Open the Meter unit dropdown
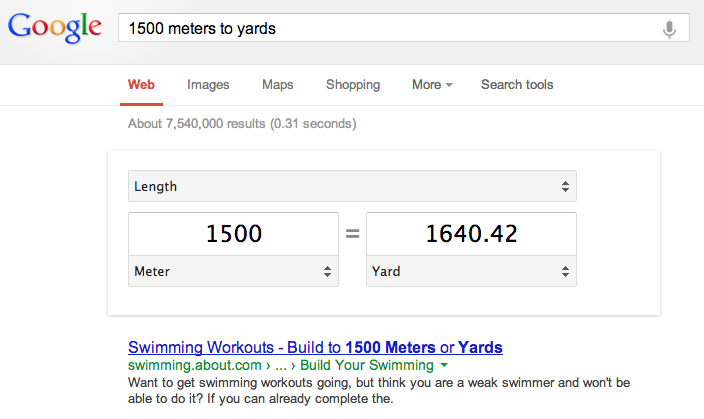Viewport: 704px width, 419px height. [x=233, y=271]
